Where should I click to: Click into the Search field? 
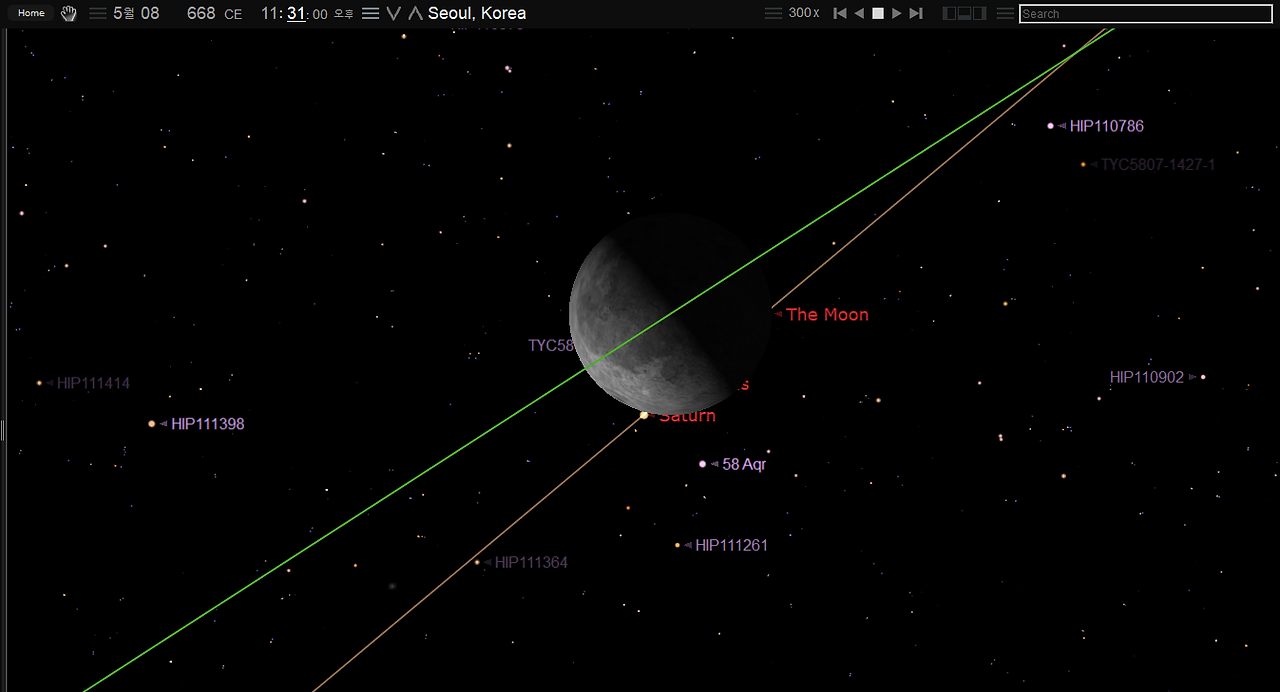point(1146,14)
